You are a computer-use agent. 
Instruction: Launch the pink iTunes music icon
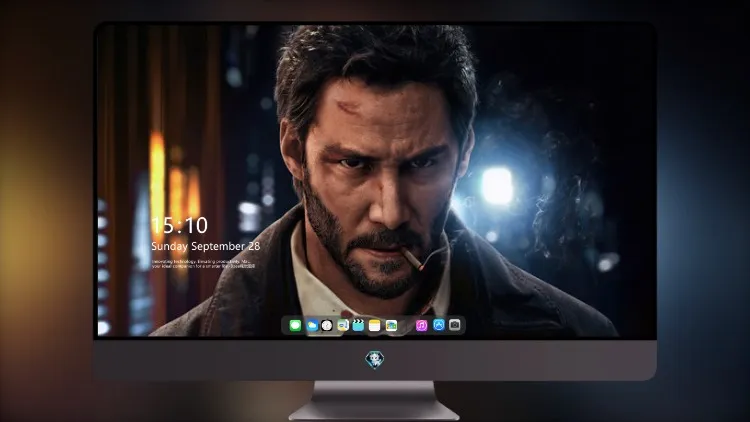point(421,325)
